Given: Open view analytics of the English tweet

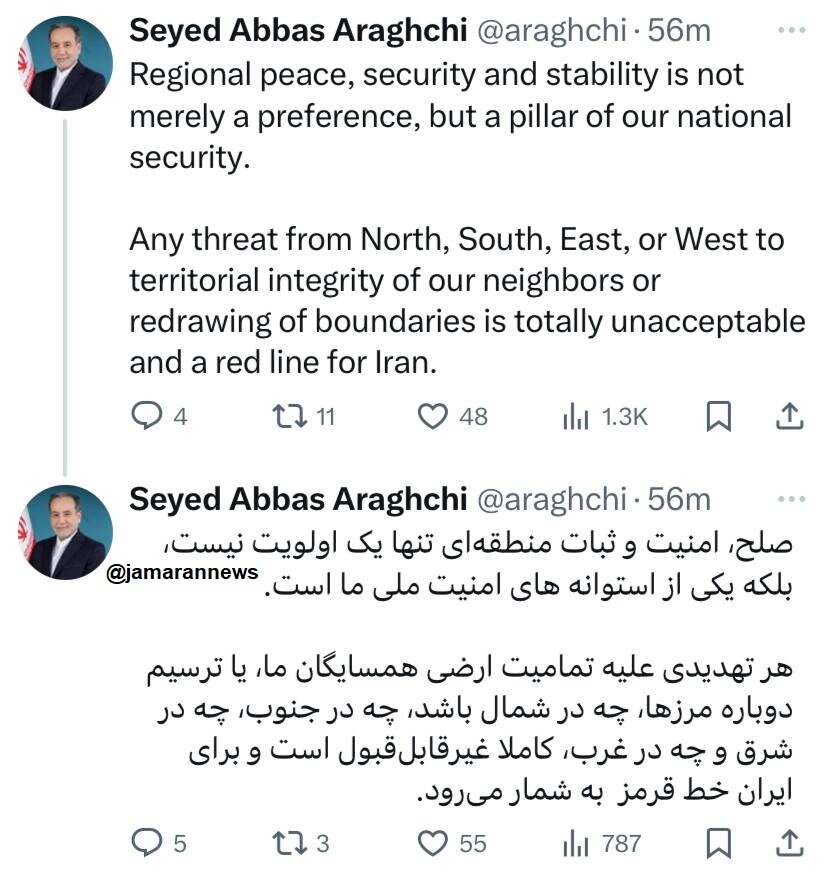Looking at the screenshot, I should [580, 418].
